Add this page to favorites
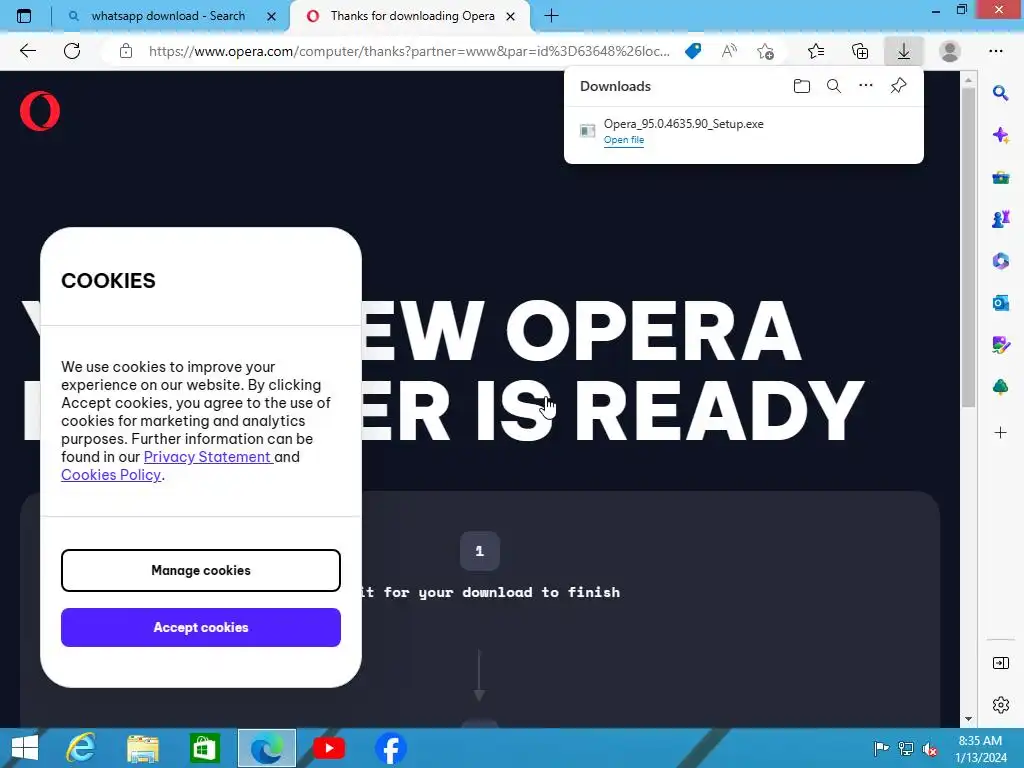The height and width of the screenshot is (768, 1024). coord(765,51)
